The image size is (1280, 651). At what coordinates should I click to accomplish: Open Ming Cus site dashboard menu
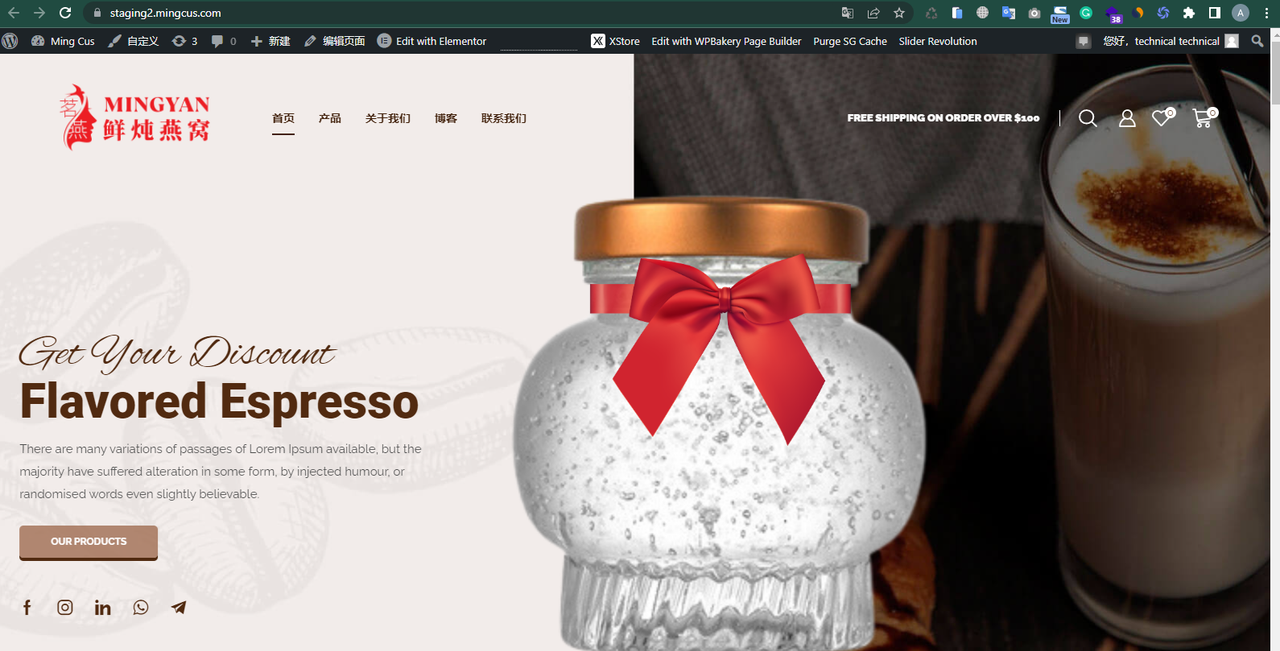coord(63,41)
